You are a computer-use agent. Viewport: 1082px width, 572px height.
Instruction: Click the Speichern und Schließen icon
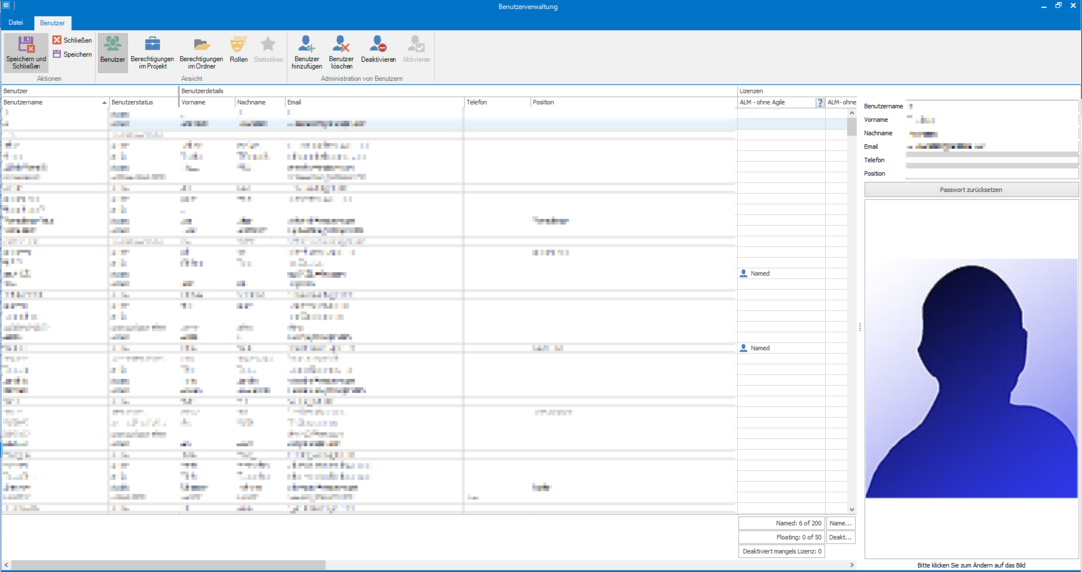click(x=26, y=45)
